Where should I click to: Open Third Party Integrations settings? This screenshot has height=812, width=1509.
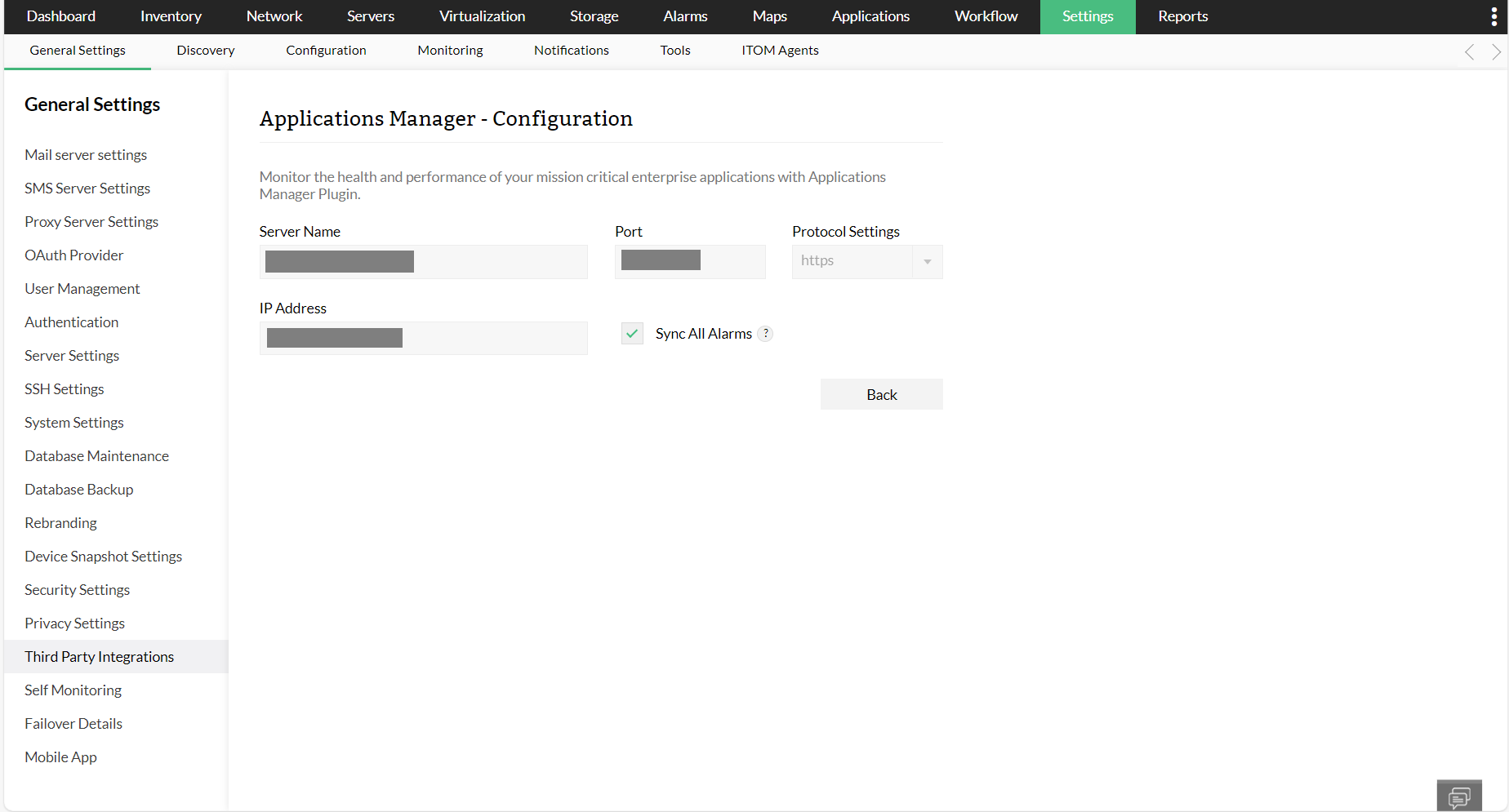tap(100, 657)
